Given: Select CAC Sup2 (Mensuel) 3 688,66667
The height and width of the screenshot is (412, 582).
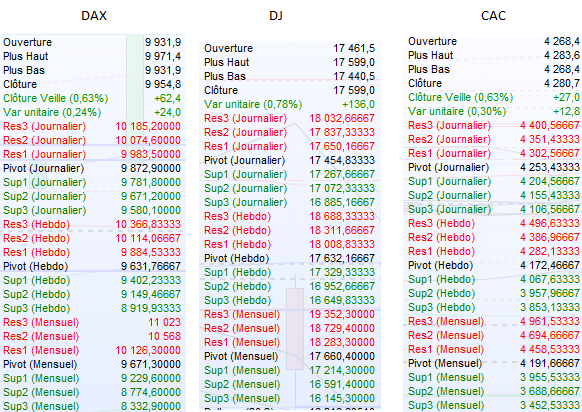Looking at the screenshot, I should [494, 391].
